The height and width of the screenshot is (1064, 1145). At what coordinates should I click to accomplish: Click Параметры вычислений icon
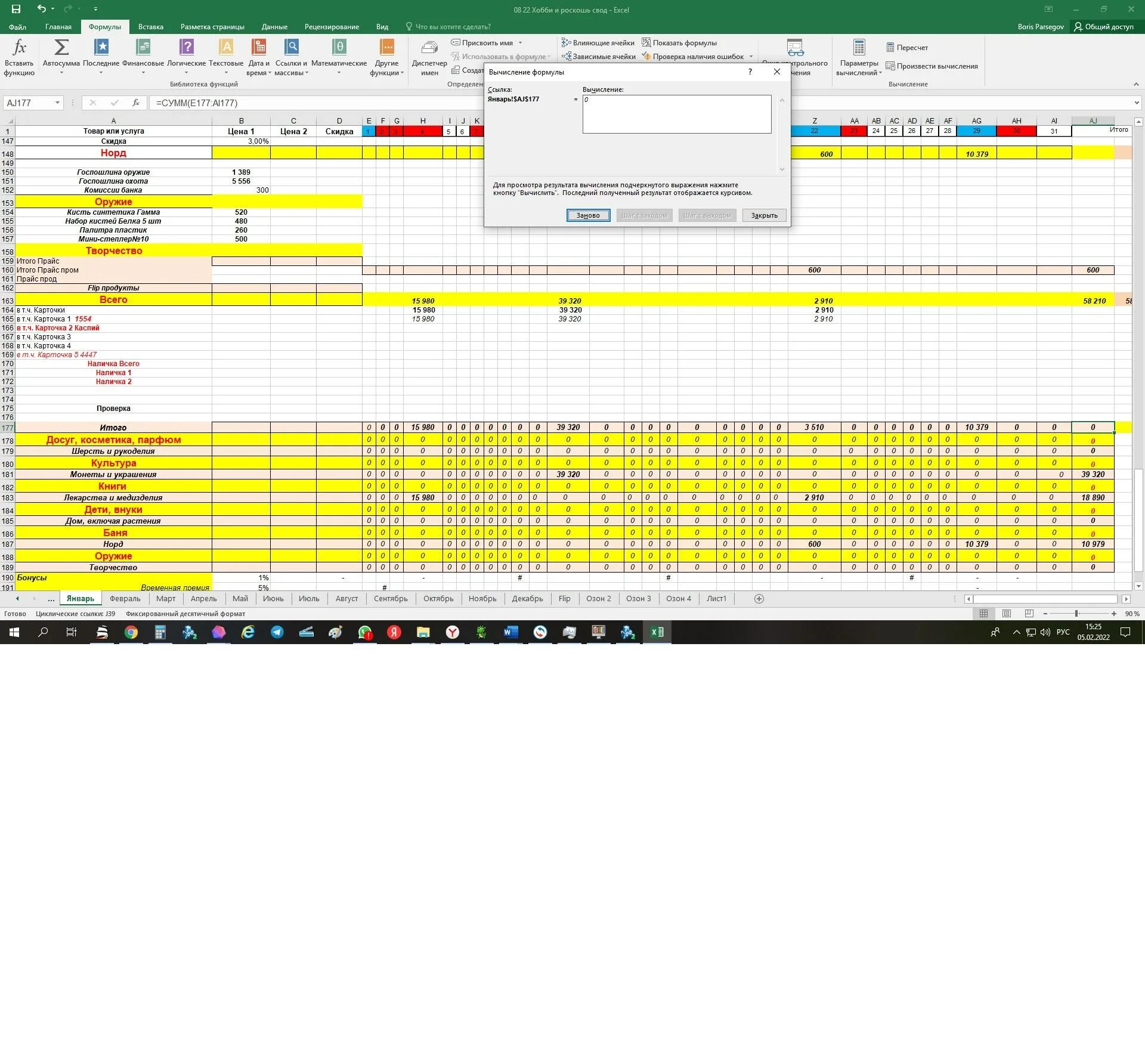click(859, 49)
